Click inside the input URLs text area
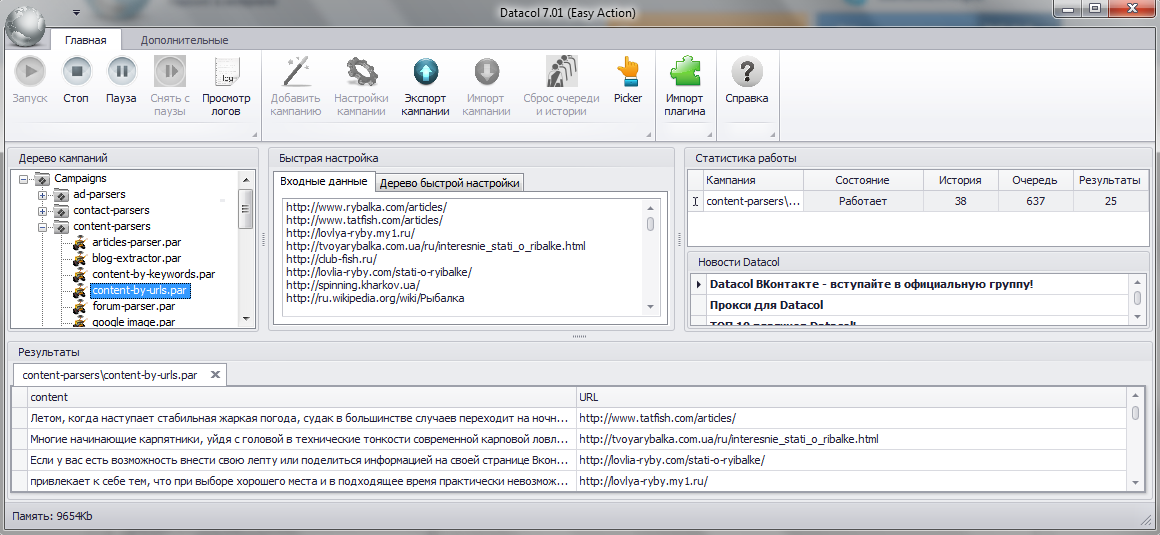Screen dimensions: 1160x535 click(462, 258)
